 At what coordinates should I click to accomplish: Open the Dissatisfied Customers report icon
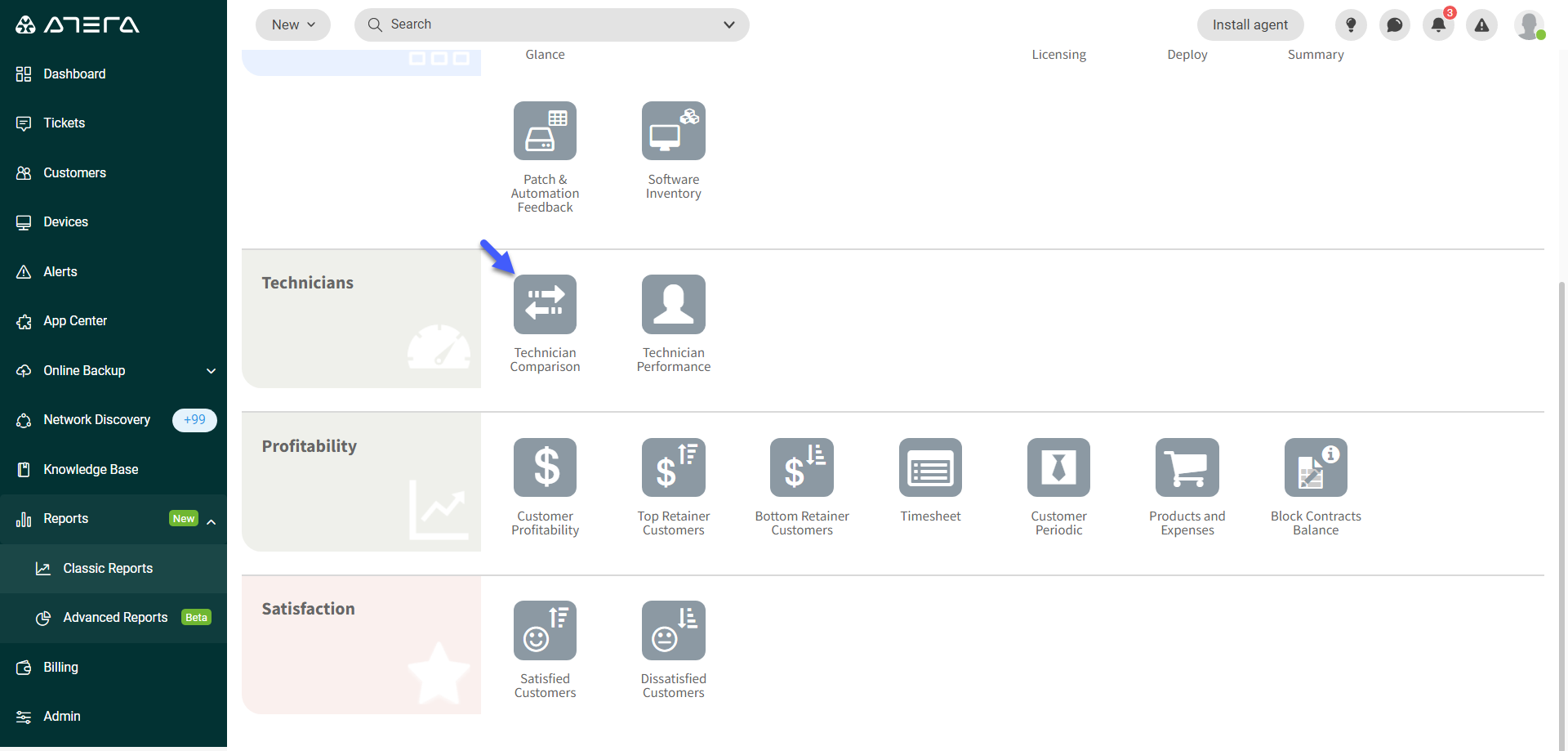click(673, 630)
